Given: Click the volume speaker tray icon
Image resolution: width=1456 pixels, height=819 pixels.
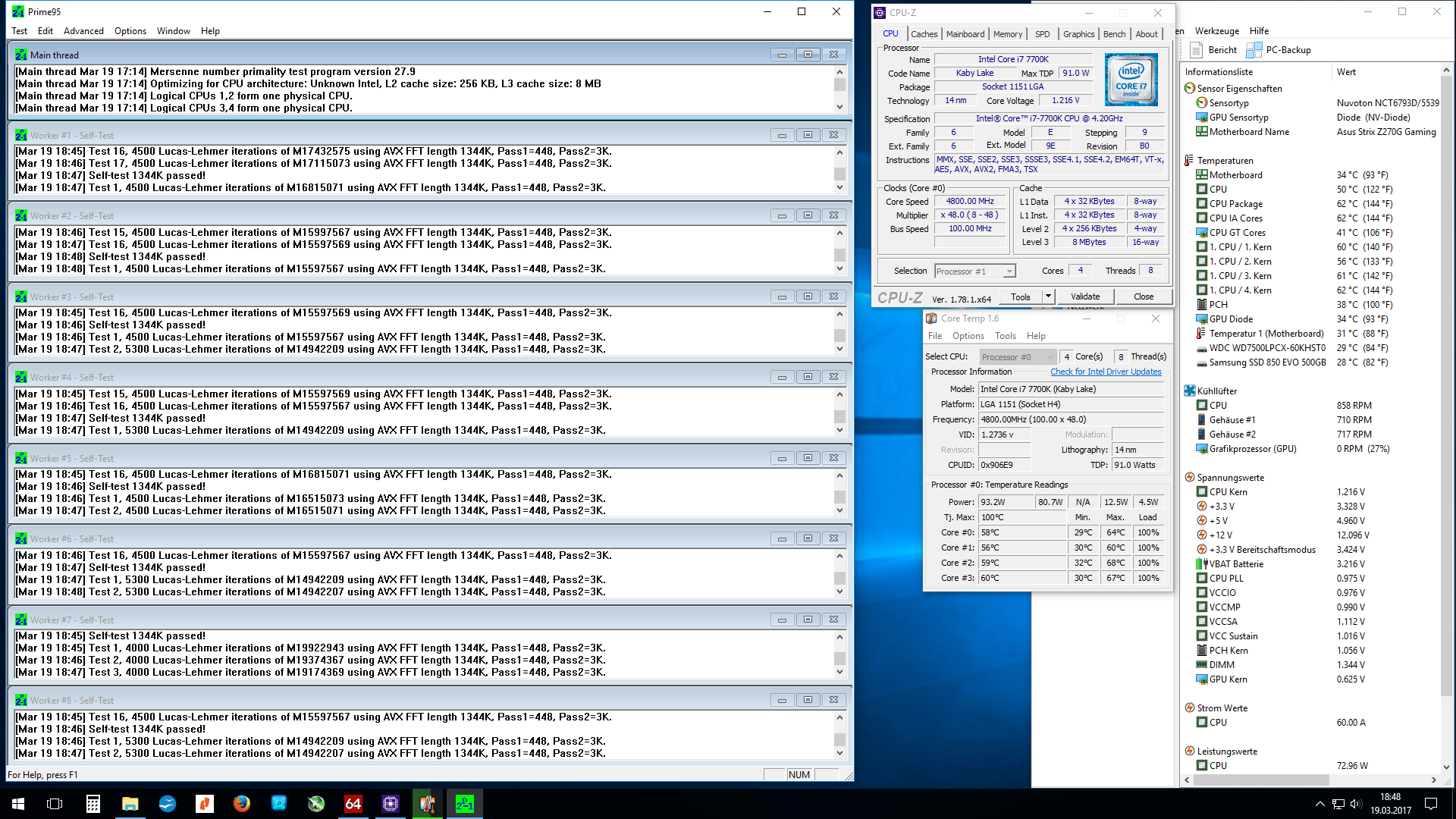Looking at the screenshot, I should point(1356,804).
